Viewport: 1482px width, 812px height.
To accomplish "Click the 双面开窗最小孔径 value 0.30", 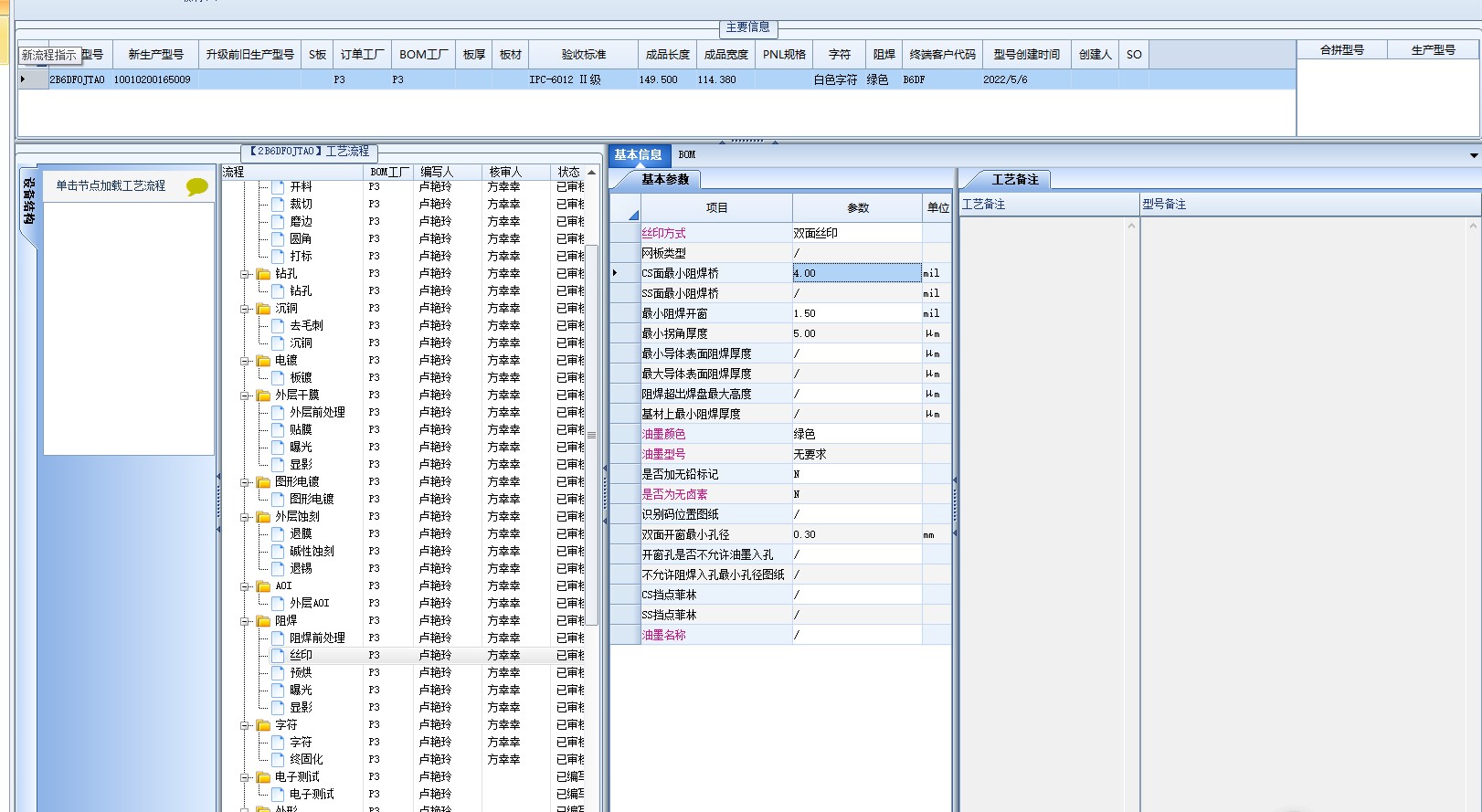I will [x=857, y=534].
